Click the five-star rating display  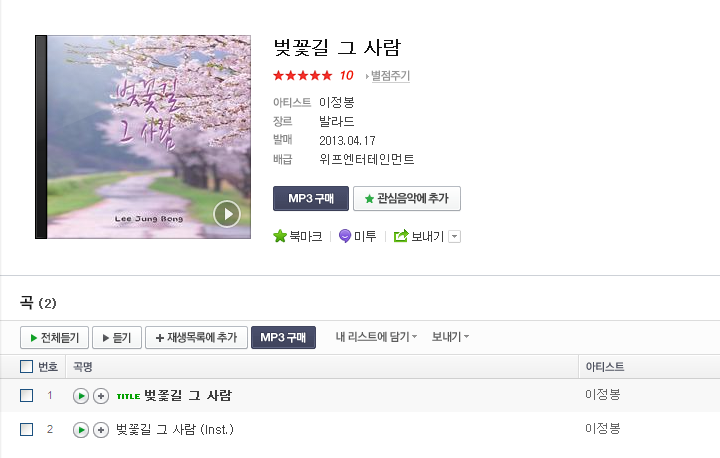pos(302,75)
